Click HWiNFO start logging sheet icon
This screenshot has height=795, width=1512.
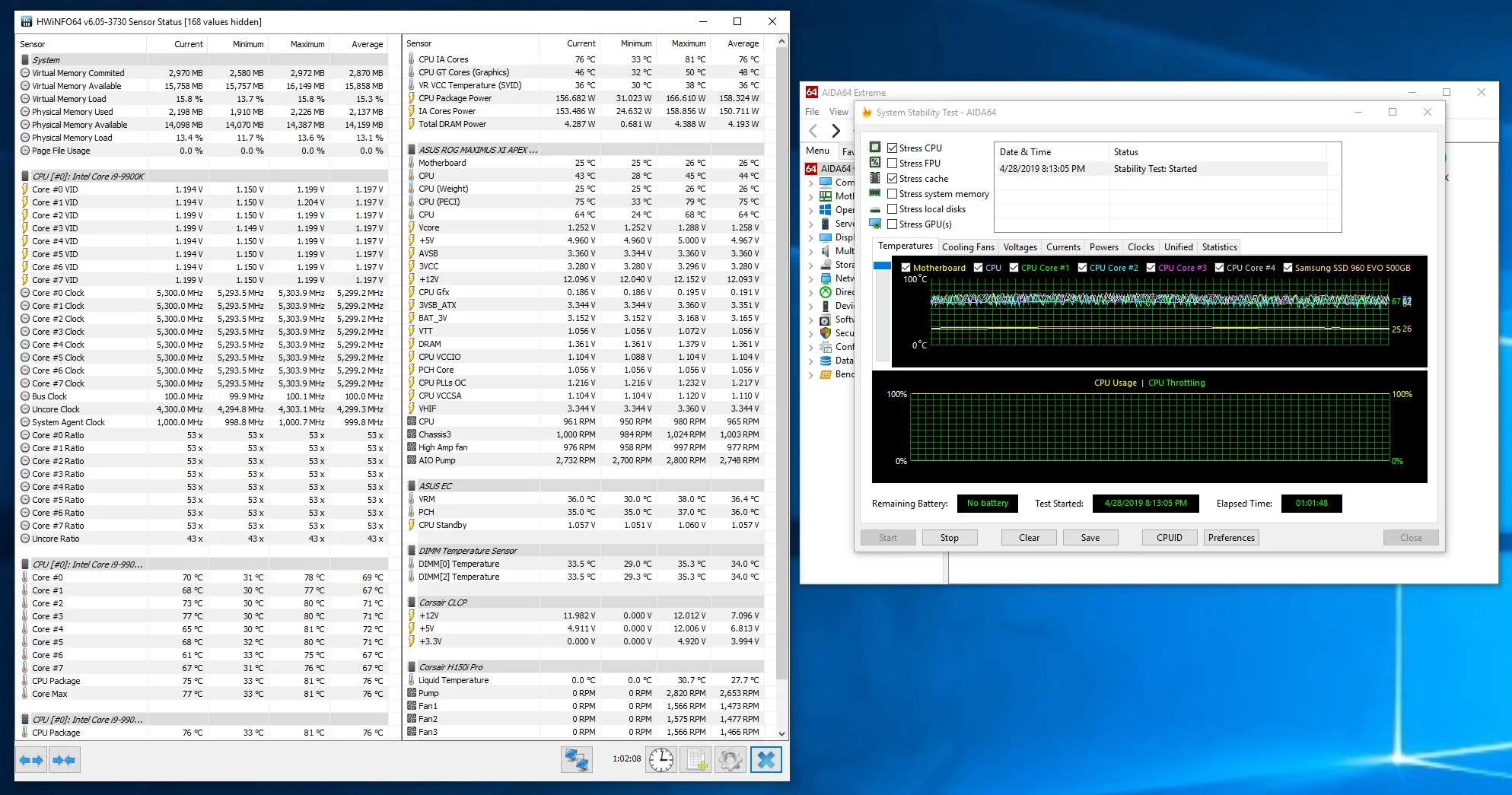(696, 759)
